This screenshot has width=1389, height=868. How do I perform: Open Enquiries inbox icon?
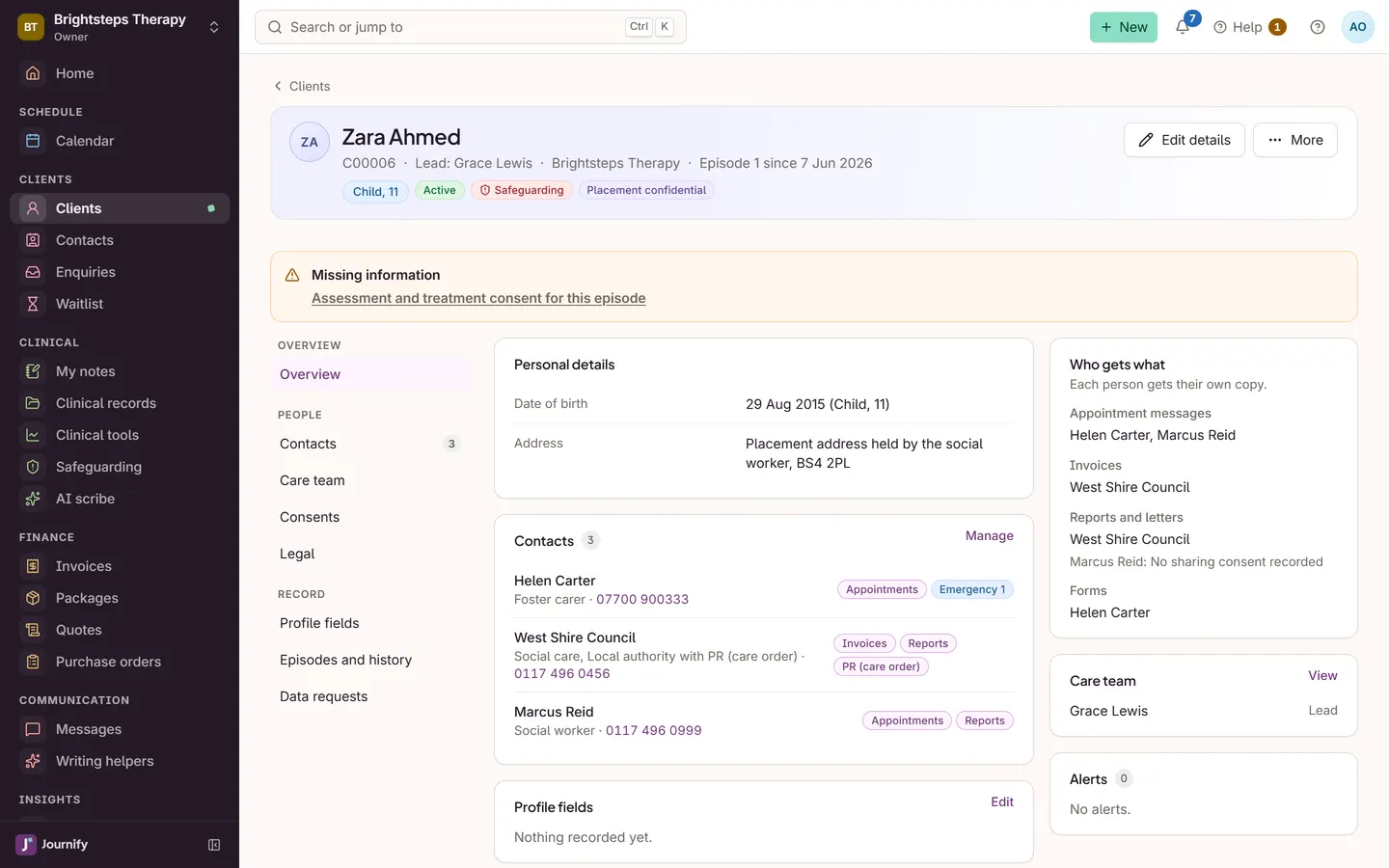(33, 272)
